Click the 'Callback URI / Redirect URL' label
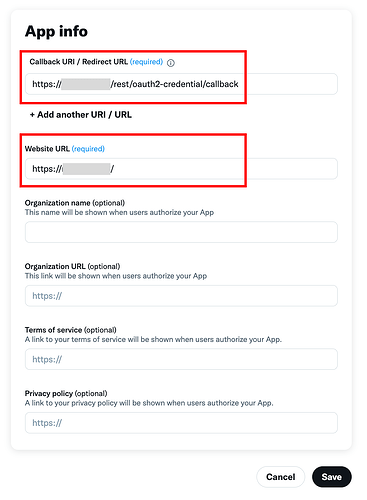 coord(79,62)
